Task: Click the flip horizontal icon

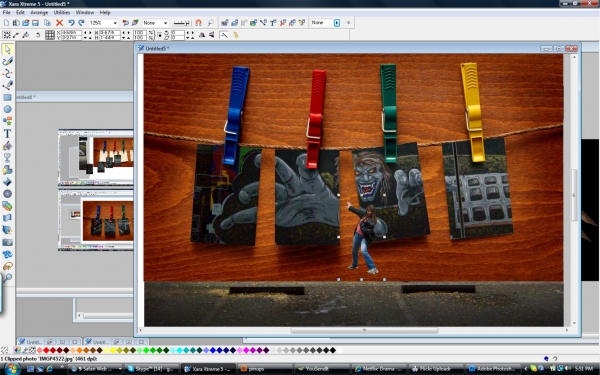Action: pyautogui.click(x=202, y=35)
